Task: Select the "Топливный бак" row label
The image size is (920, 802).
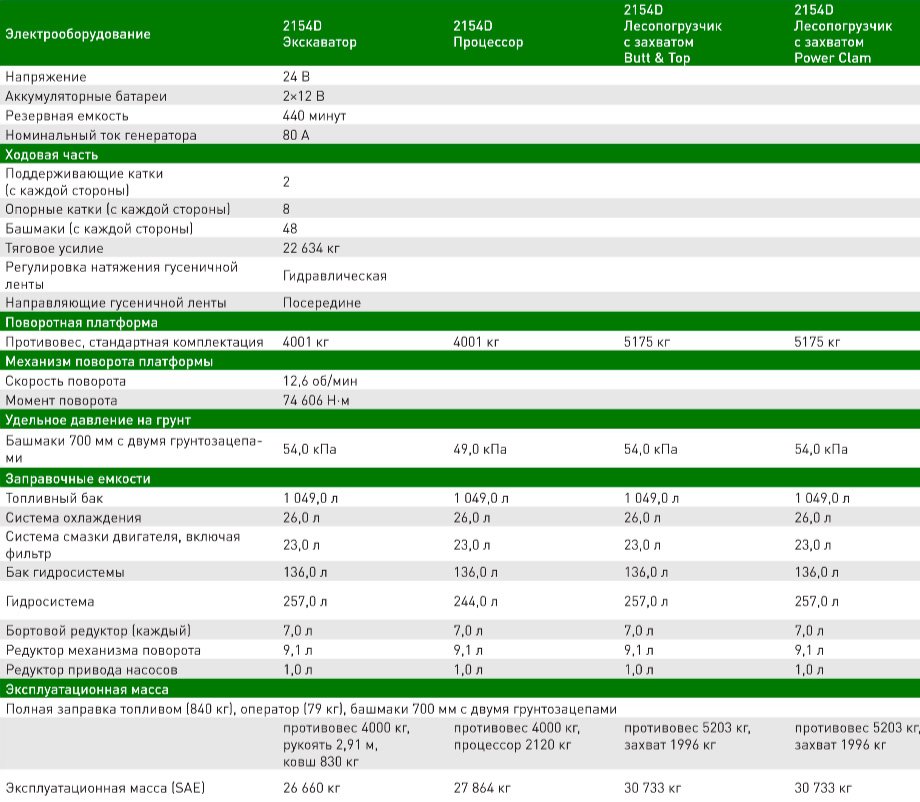Action: 54,499
